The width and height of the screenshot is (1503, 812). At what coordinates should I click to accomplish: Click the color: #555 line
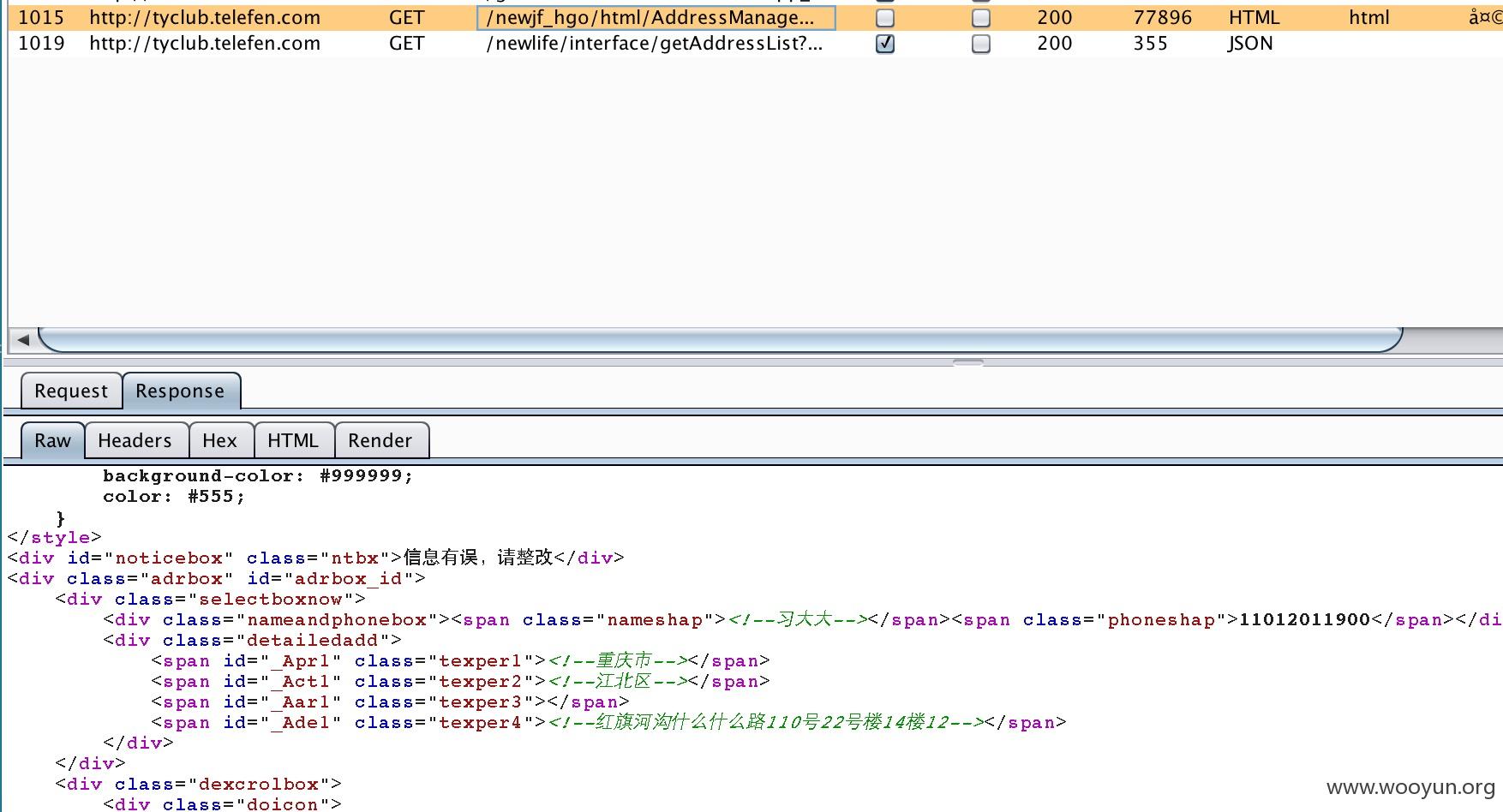(x=174, y=497)
